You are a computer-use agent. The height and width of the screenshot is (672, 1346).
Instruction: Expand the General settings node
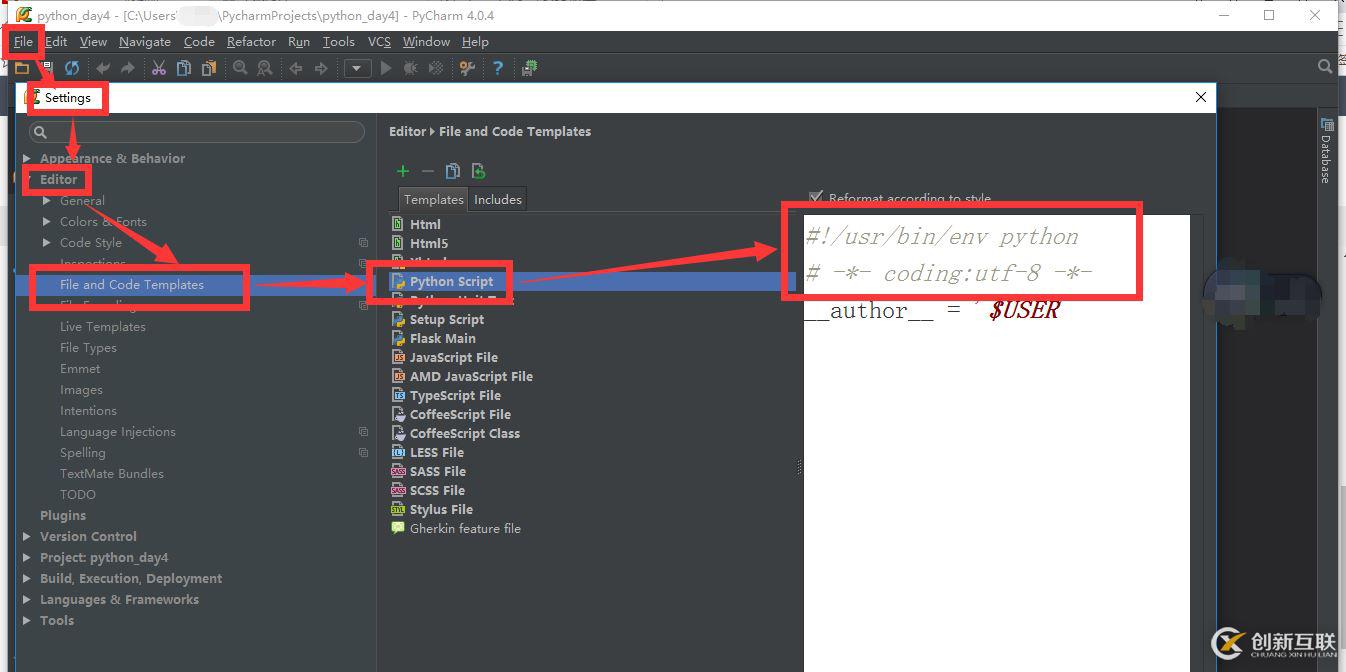pyautogui.click(x=47, y=200)
